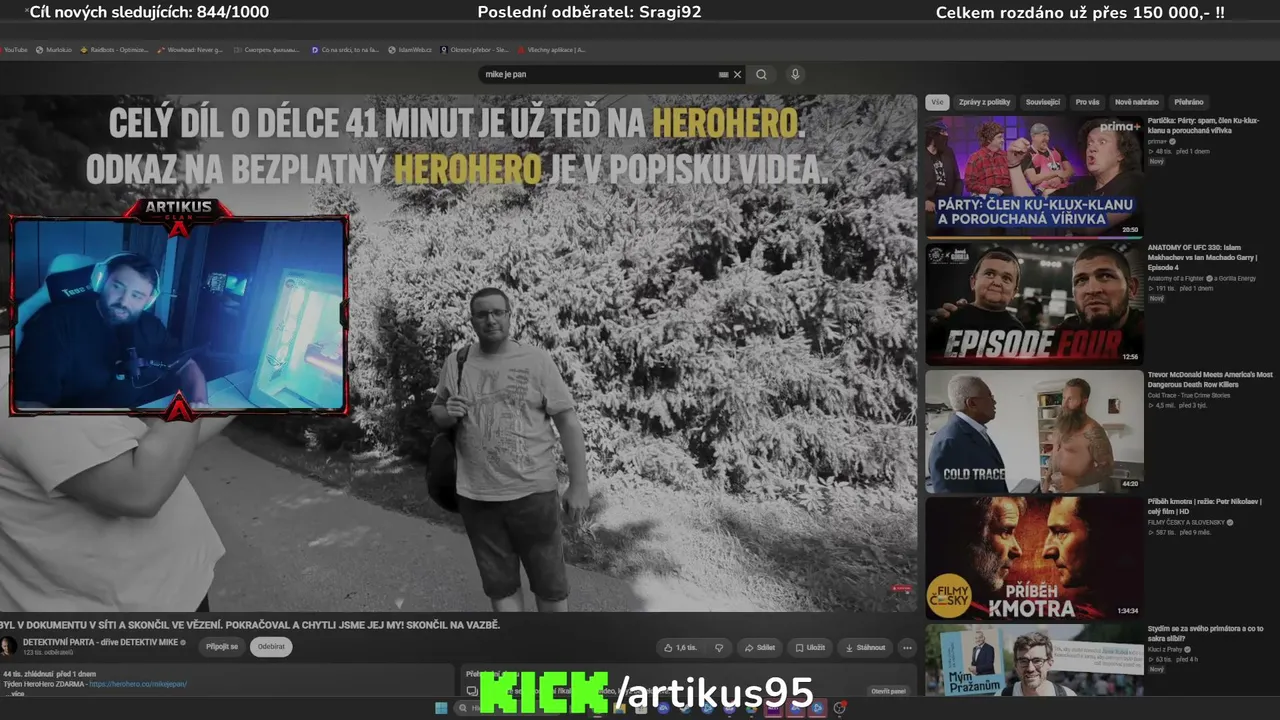Viewport: 1280px width, 720px height.
Task: Share the video via Sdílet
Action: 759,647
